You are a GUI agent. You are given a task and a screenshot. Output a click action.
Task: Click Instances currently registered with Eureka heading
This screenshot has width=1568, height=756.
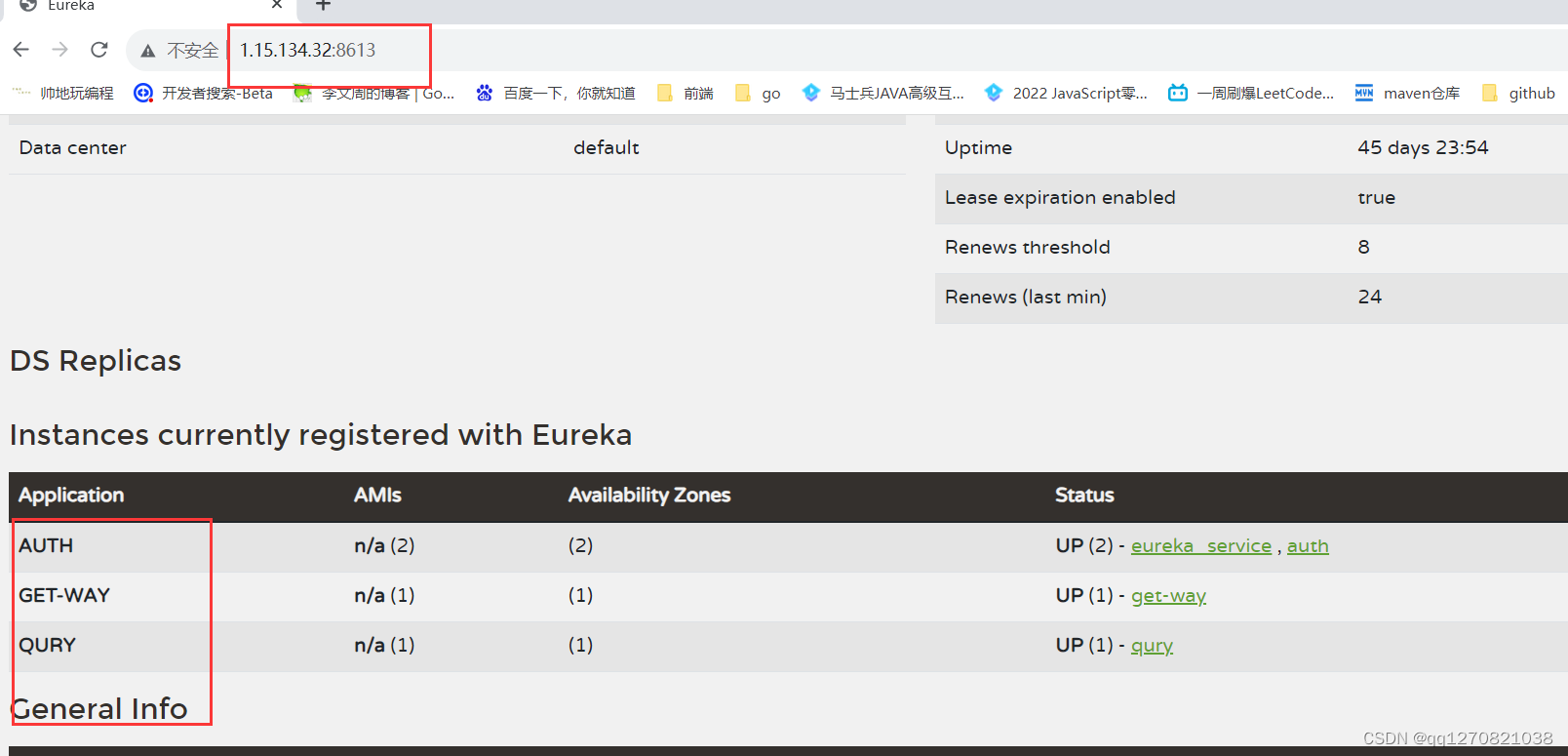321,435
